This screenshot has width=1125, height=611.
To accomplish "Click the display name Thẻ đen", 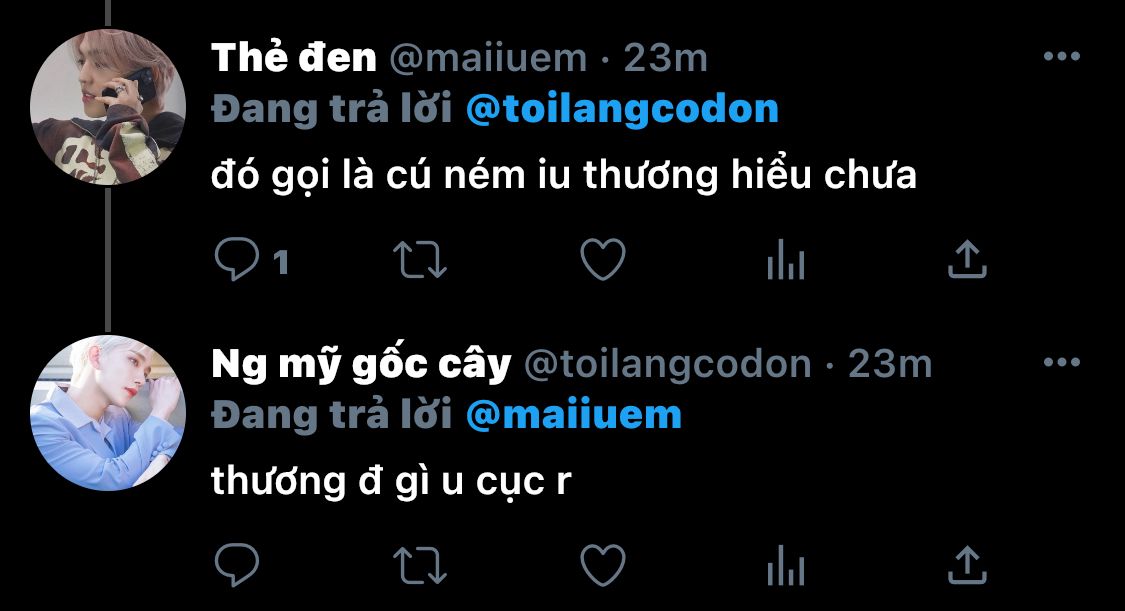I will click(x=293, y=57).
